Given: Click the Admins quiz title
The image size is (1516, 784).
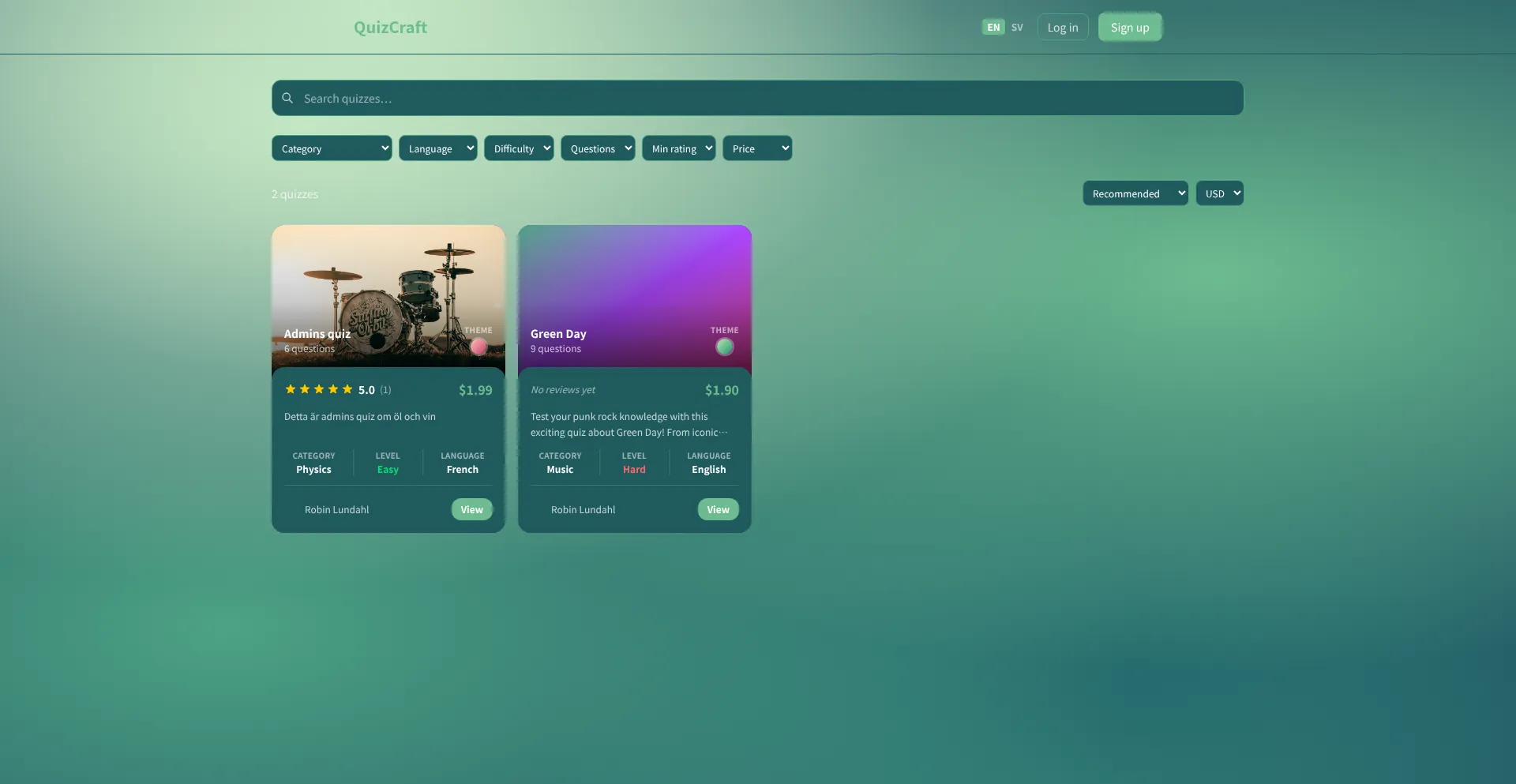Looking at the screenshot, I should 317,334.
